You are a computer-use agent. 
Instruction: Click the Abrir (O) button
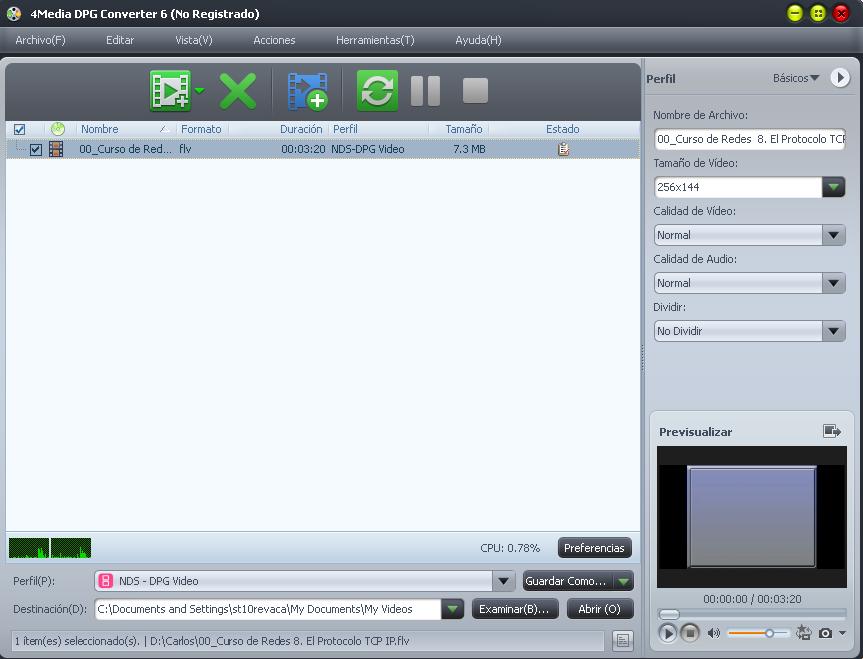(599, 609)
